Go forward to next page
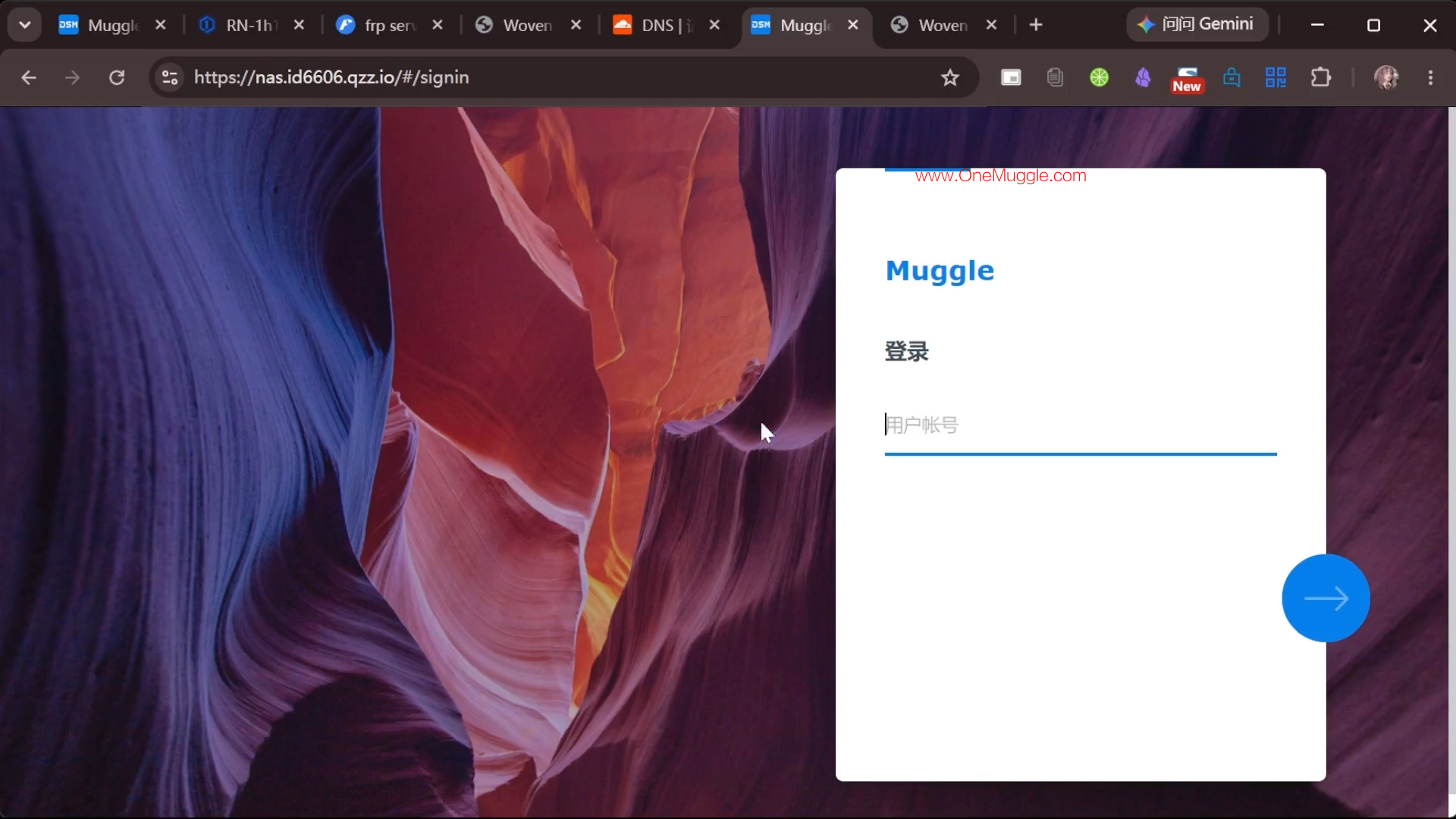1456x819 pixels. 72,77
